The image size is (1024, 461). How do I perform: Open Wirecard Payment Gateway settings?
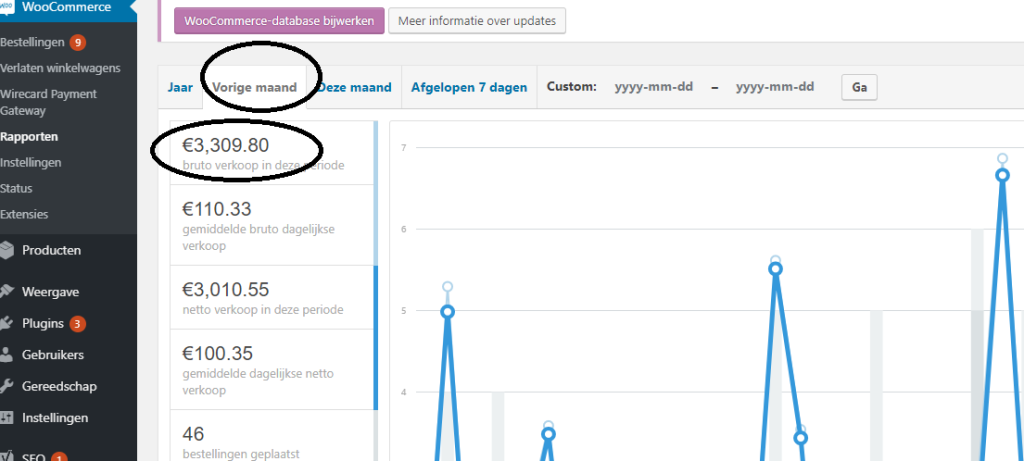coord(48,103)
